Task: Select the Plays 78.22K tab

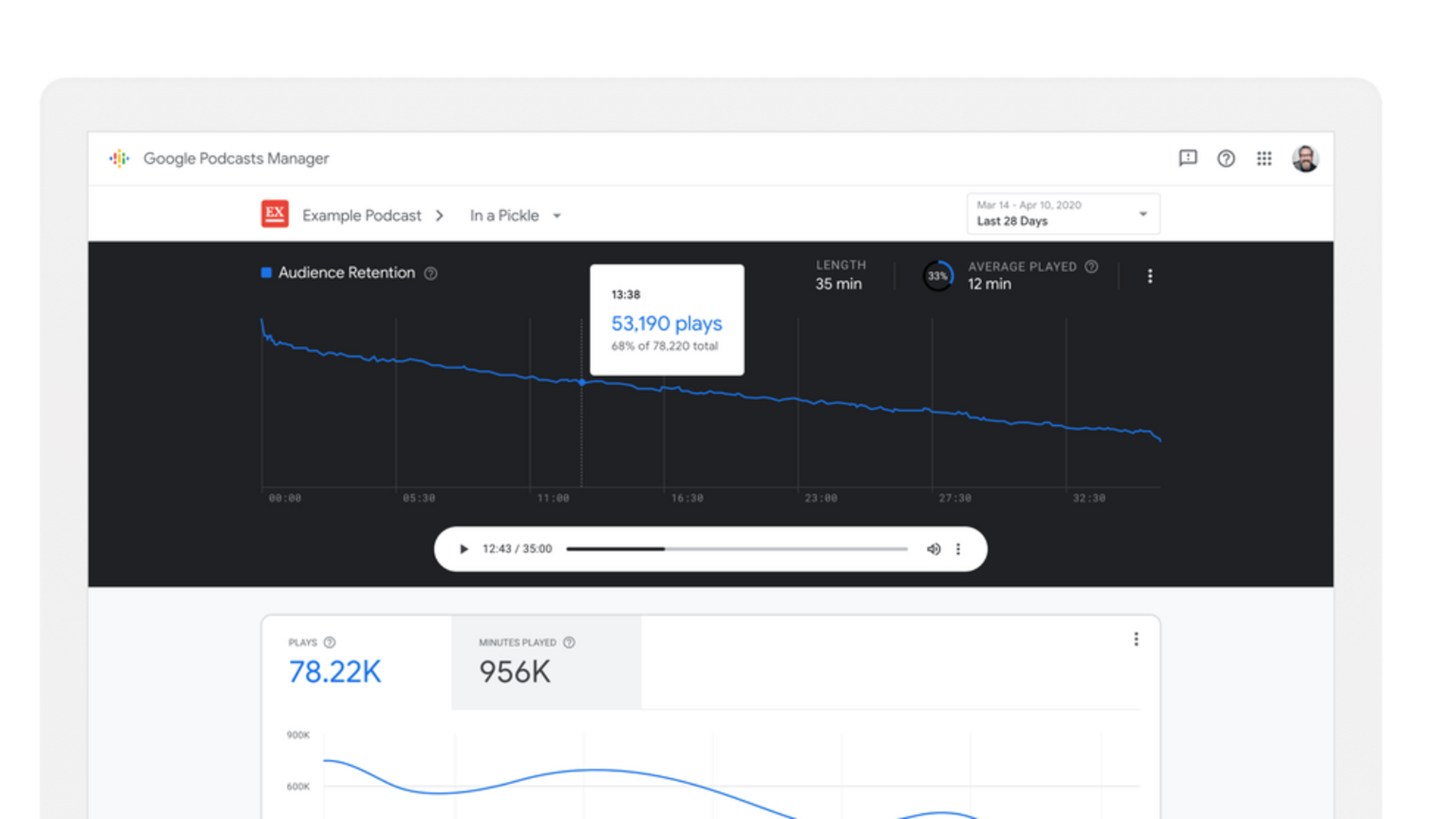Action: [x=357, y=662]
